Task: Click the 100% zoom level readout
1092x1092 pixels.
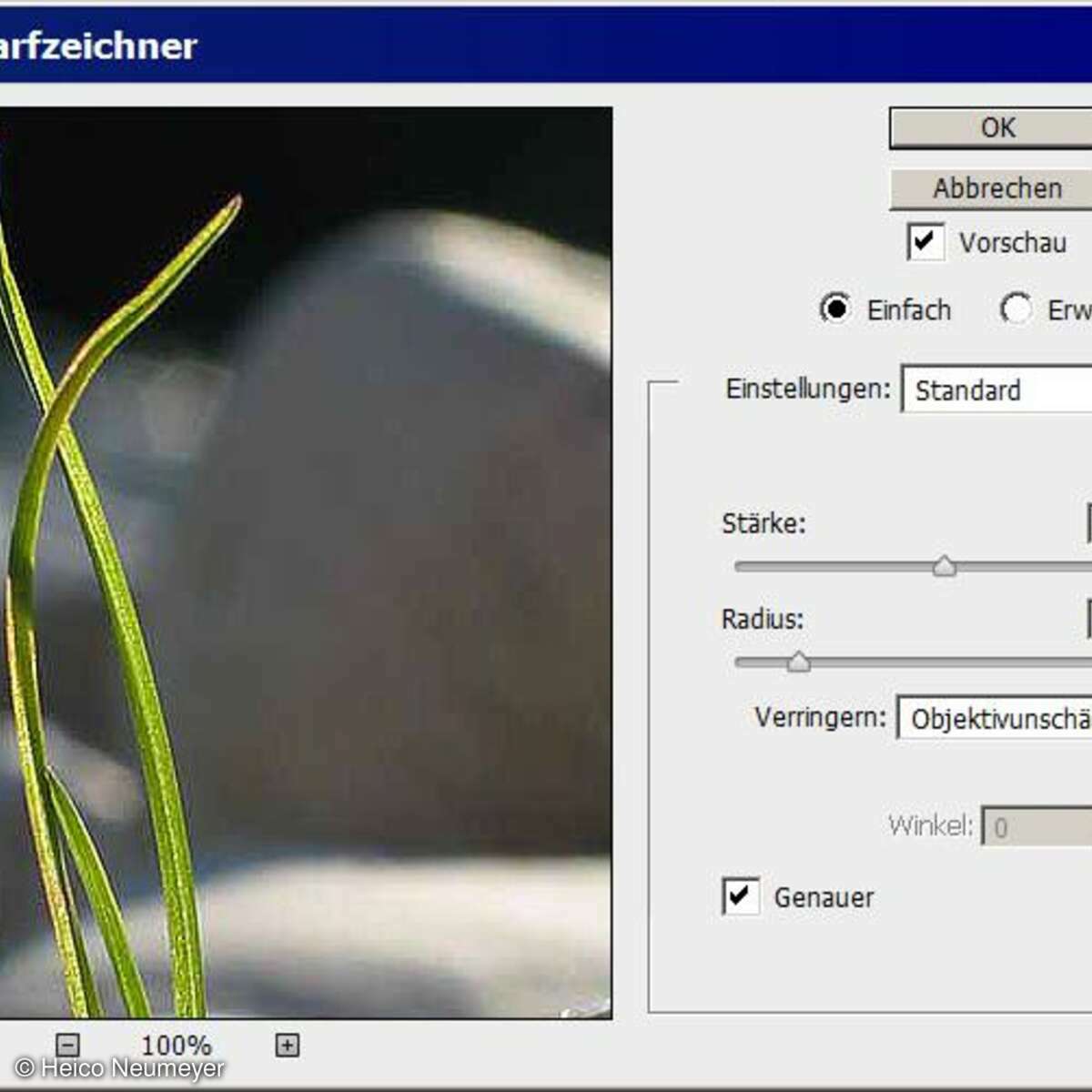Action: coord(177,1045)
